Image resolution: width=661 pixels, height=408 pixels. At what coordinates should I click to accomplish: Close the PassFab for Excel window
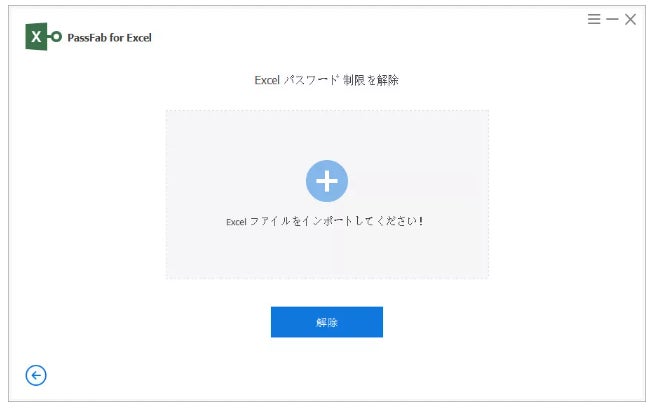[x=630, y=19]
